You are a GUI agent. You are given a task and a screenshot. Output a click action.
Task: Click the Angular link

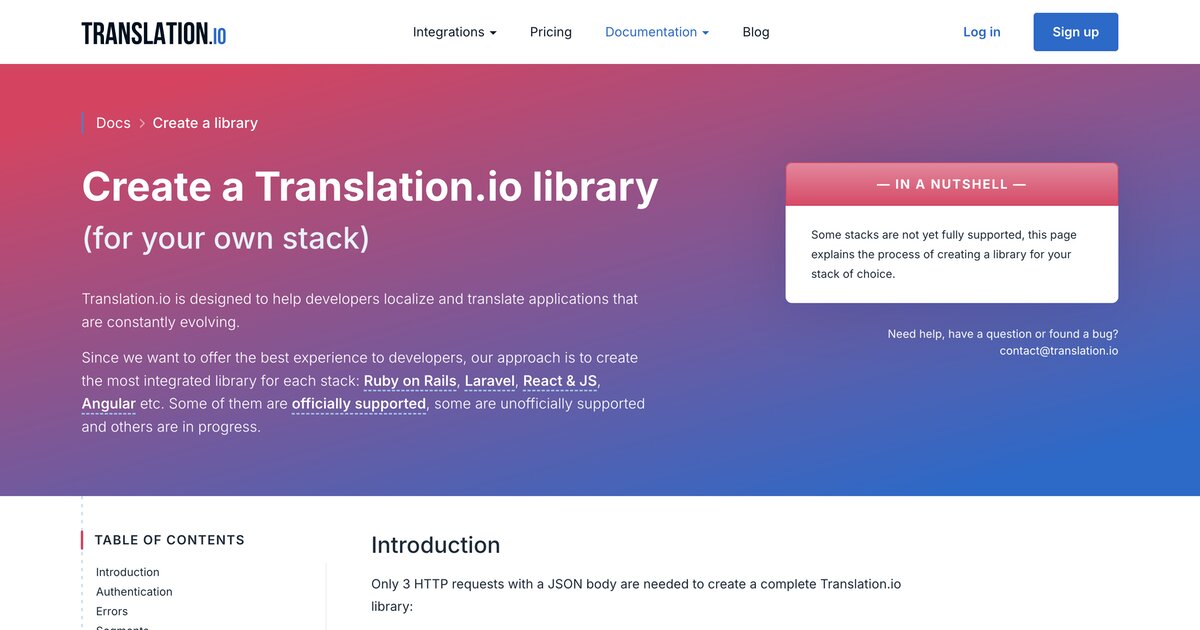108,403
